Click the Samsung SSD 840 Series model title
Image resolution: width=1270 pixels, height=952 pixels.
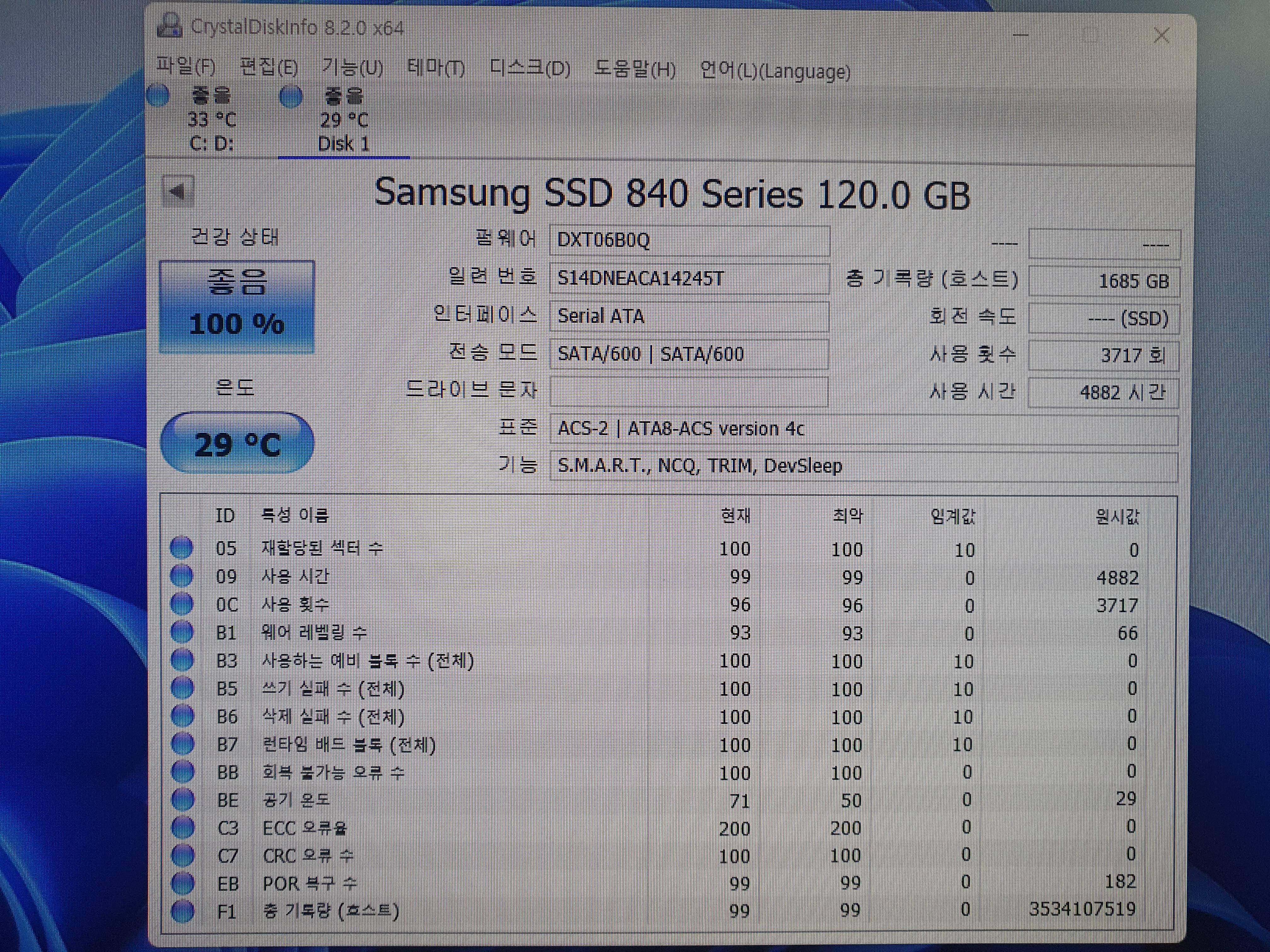[672, 193]
